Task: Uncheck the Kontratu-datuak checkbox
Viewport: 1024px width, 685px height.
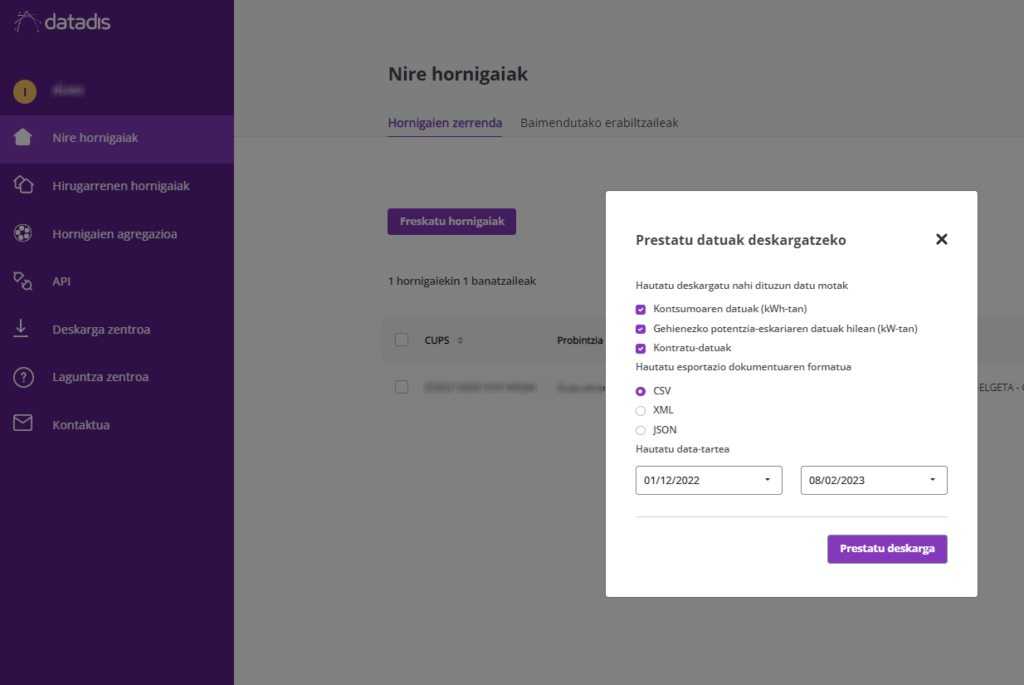Action: (641, 348)
